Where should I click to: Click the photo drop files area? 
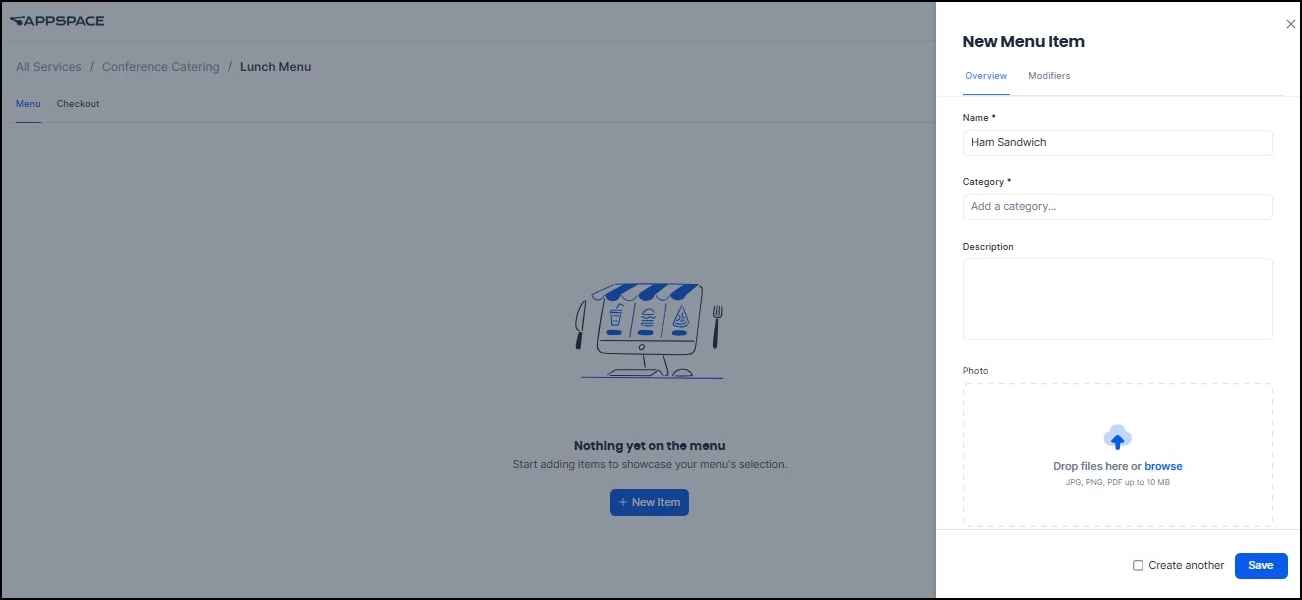coord(1117,455)
